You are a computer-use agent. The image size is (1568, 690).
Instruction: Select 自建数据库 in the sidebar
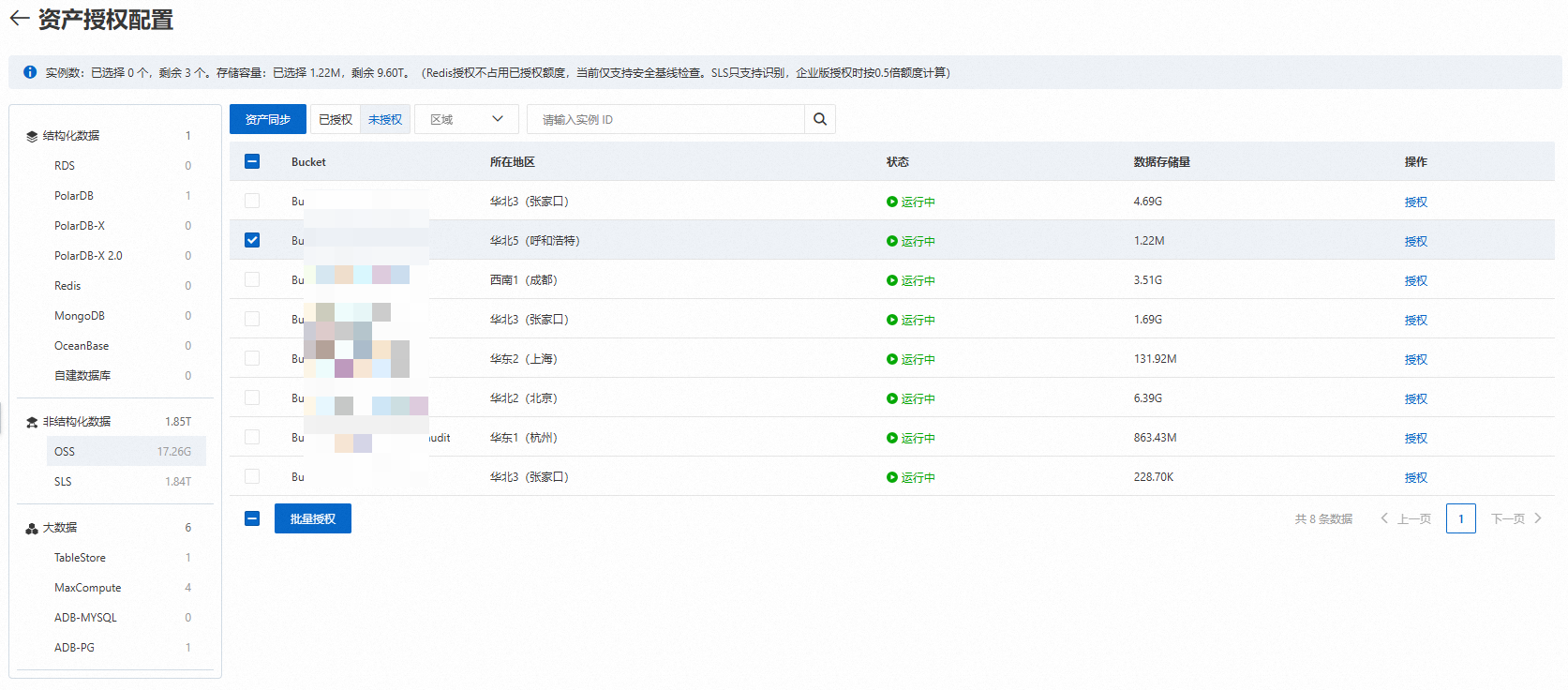(x=127, y=376)
